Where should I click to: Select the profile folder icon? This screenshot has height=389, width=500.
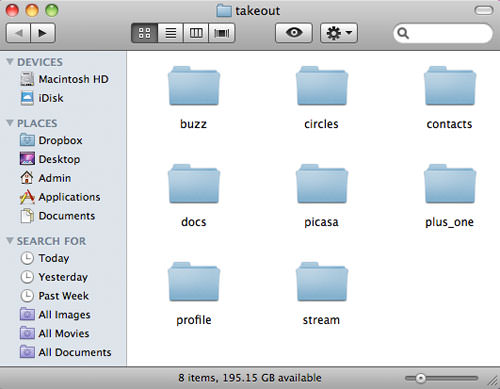tap(194, 282)
